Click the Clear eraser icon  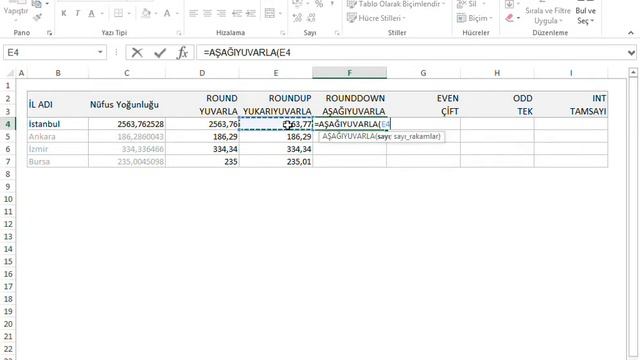coord(509,18)
